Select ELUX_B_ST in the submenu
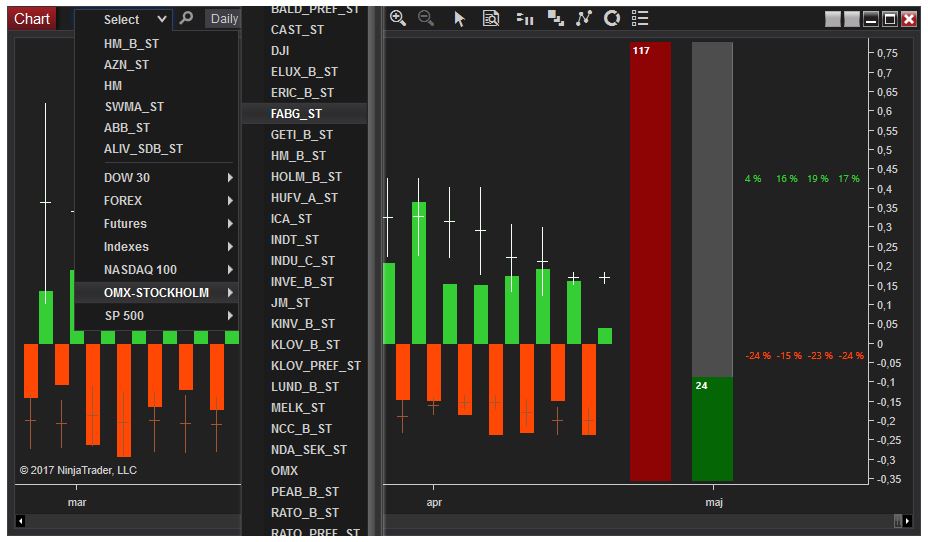Viewport: 928px width, 542px height. [x=305, y=72]
